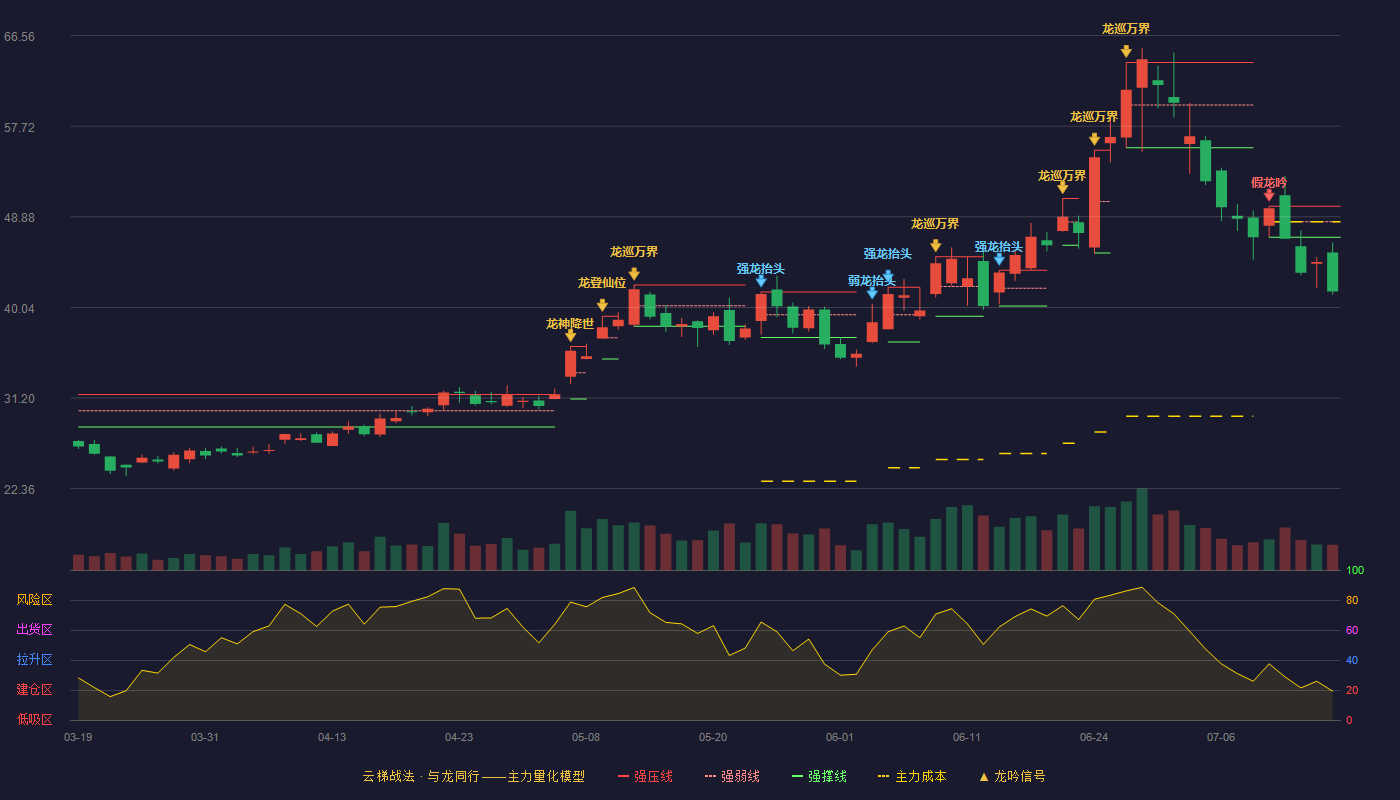Viewport: 1400px width, 800px height.
Task: Click the 57.72 price axis label
Action: click(19, 128)
